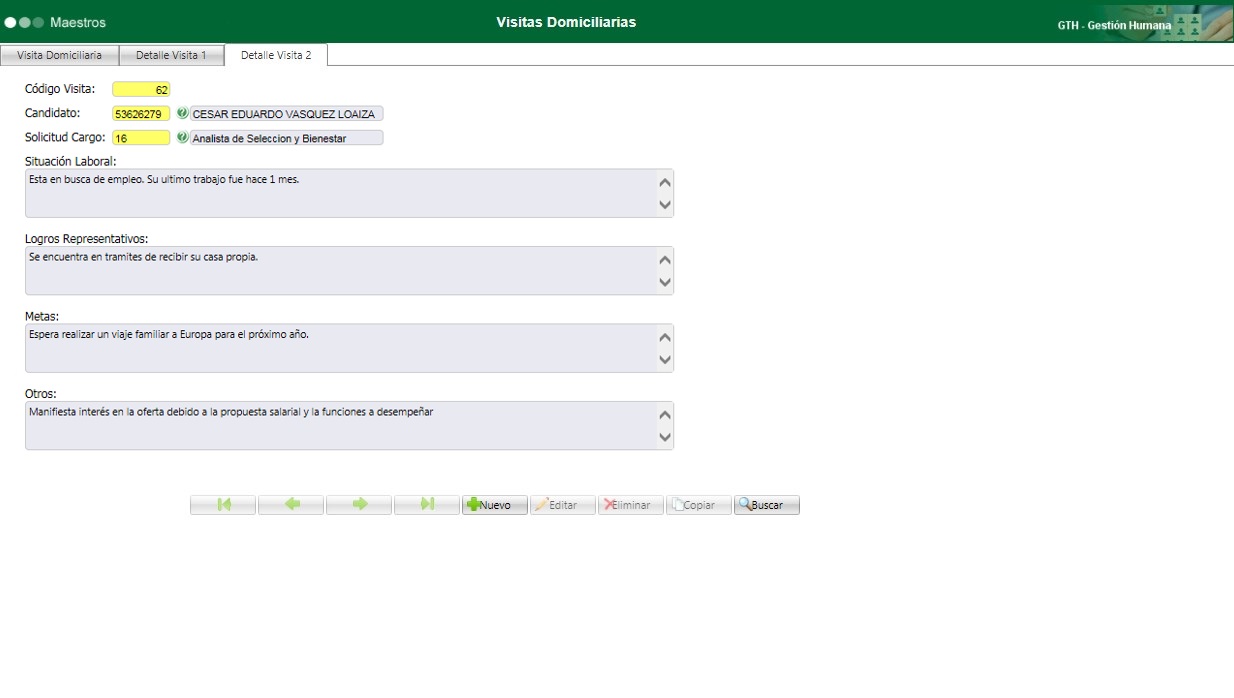This screenshot has width=1234, height=698.
Task: Switch to the Detalle Visita 1 tab
Action: pos(172,55)
